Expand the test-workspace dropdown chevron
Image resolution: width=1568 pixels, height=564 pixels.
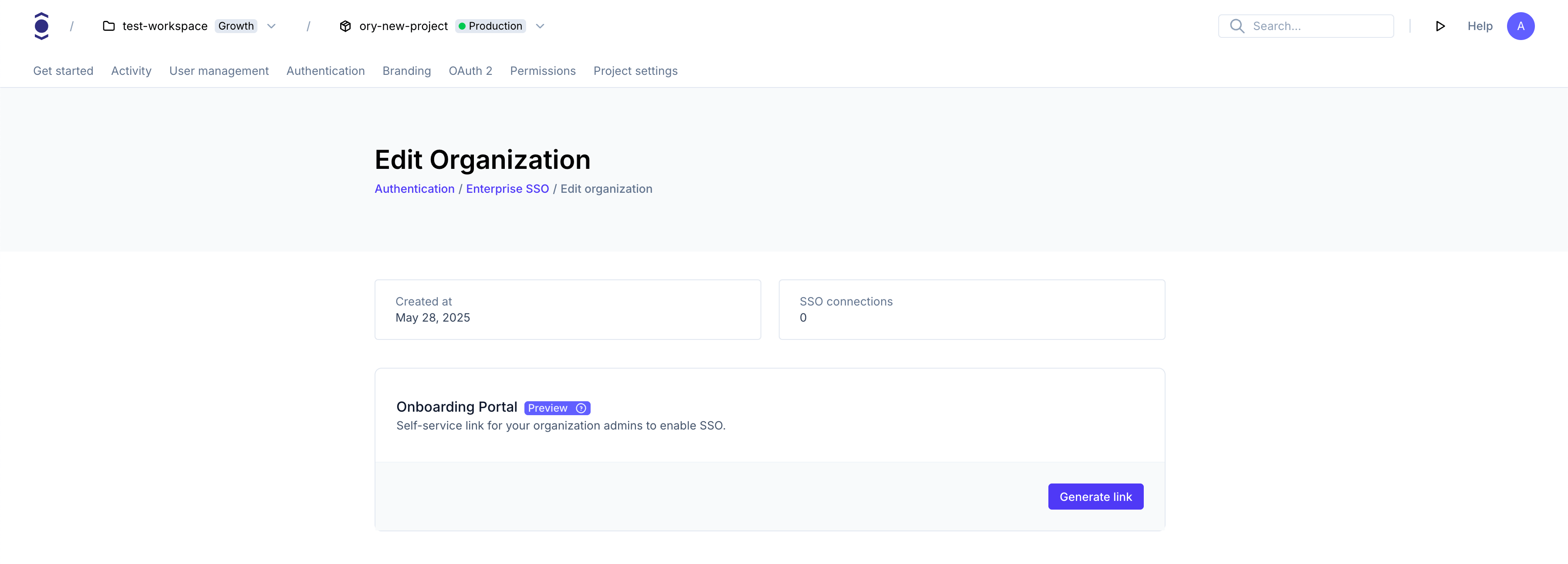pos(271,26)
